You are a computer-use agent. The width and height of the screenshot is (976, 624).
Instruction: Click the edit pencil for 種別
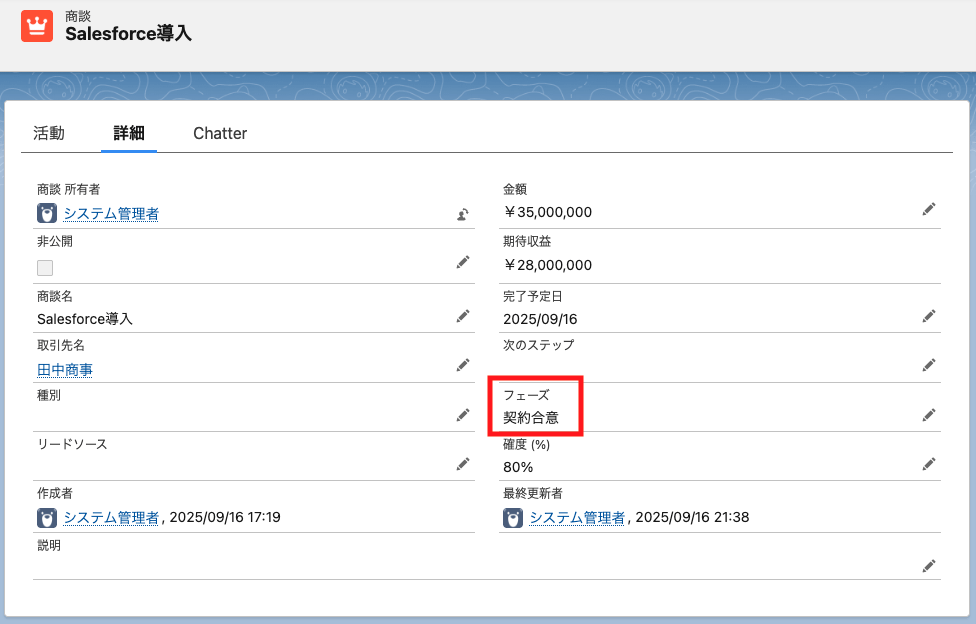[x=462, y=414]
